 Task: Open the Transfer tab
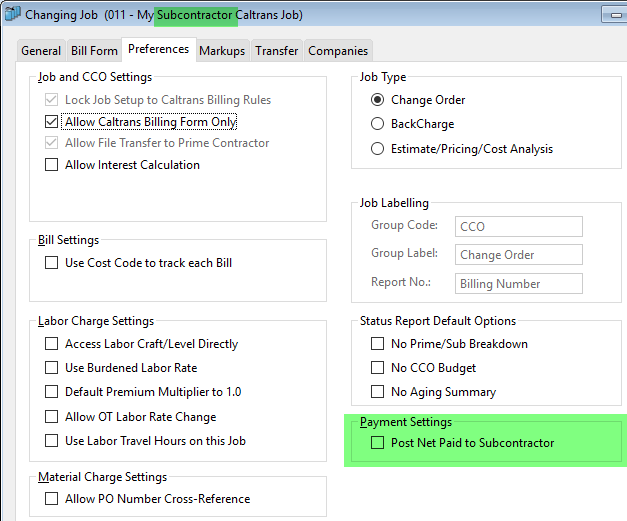pyautogui.click(x=276, y=51)
